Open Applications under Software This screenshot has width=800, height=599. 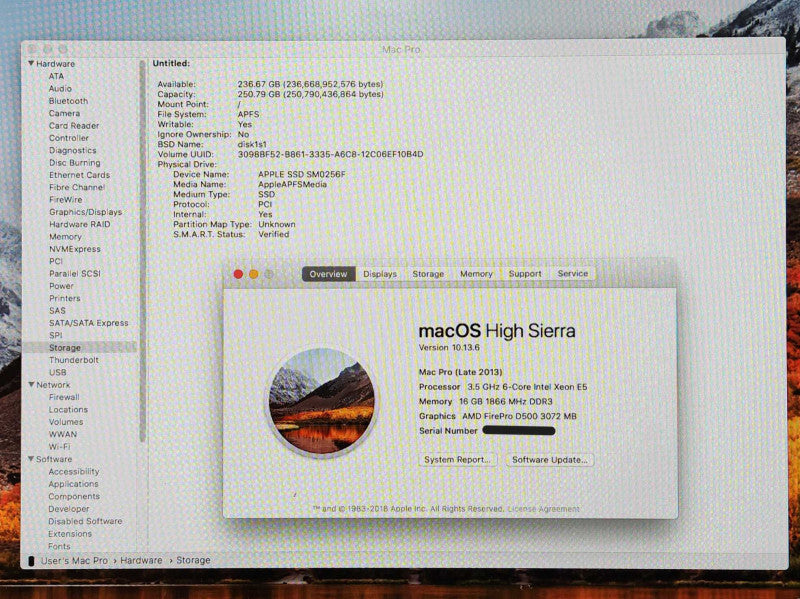[x=73, y=484]
